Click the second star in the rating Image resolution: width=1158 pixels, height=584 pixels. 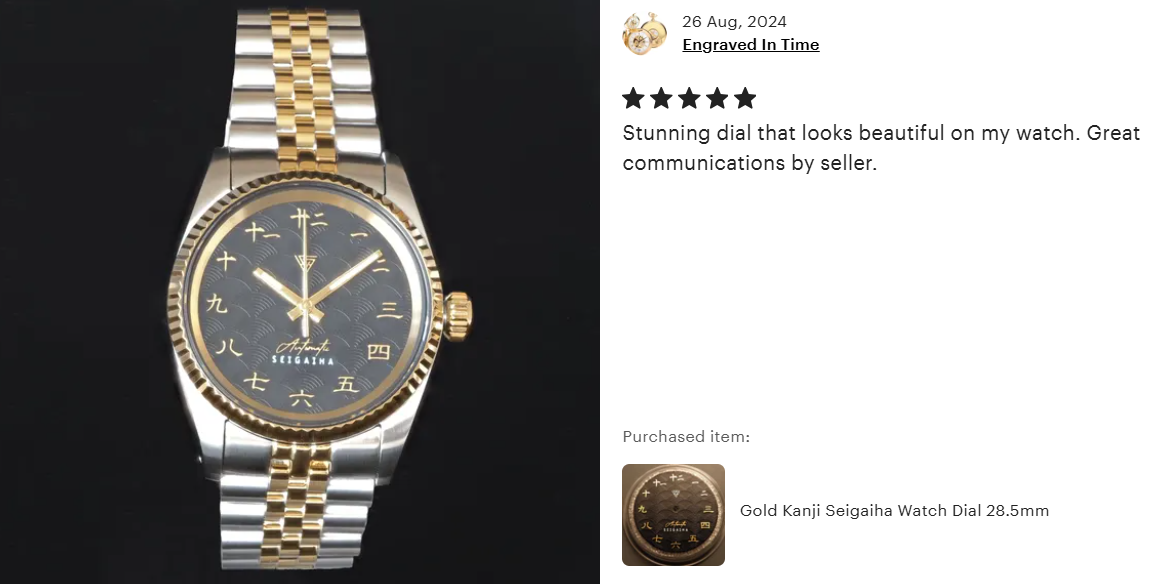(x=661, y=97)
